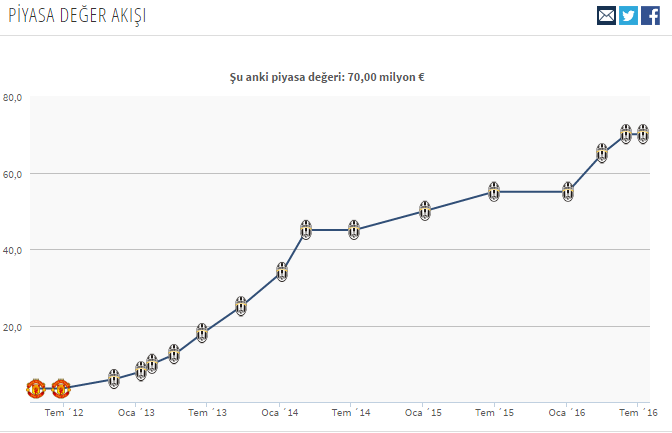The height and width of the screenshot is (433, 672).
Task: Click the Juventus crest directly above Oca '13
Action: (141, 371)
